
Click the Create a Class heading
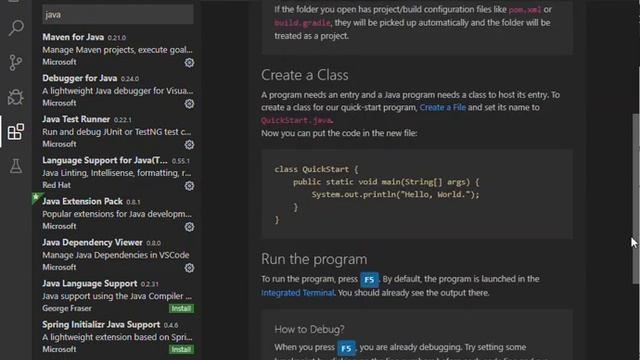[305, 75]
